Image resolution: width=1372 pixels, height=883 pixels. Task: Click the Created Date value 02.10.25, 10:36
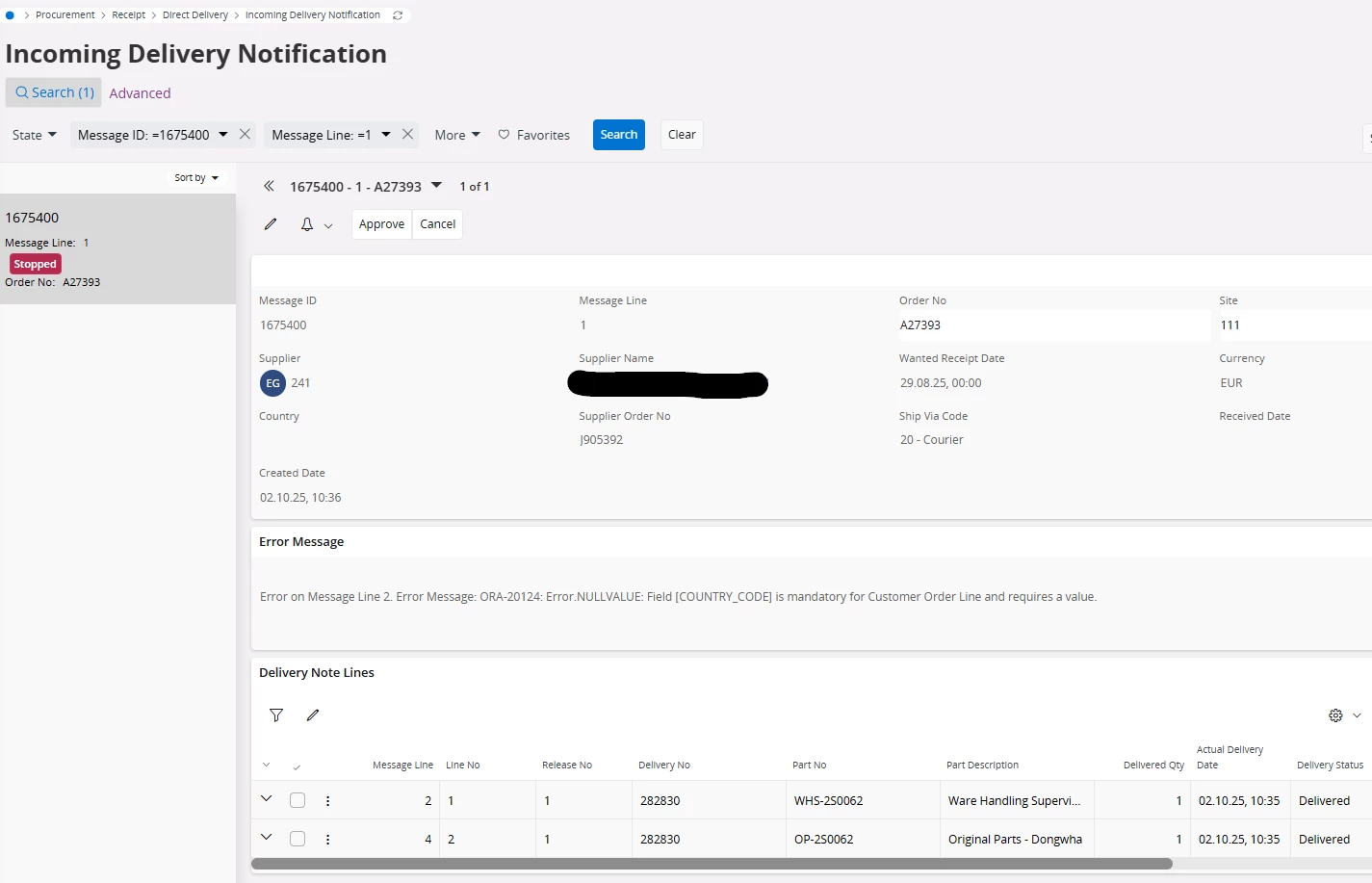300,498
